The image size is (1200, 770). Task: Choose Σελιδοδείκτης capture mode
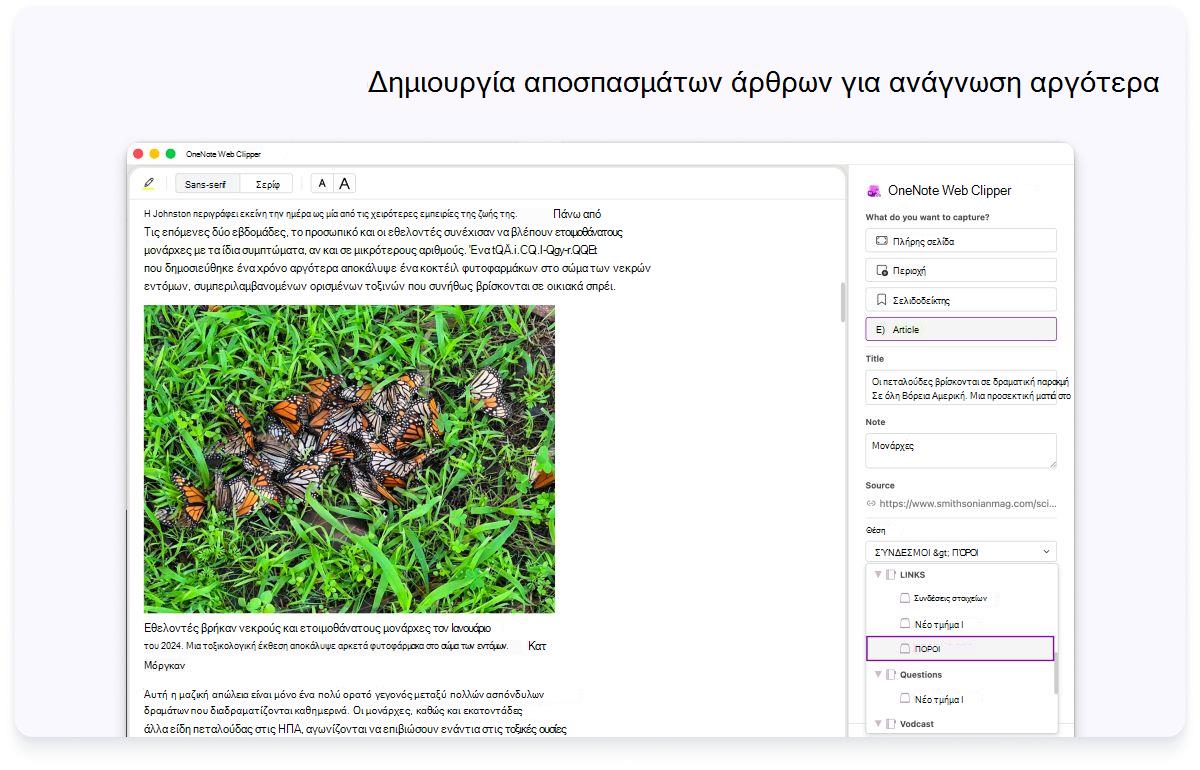click(x=961, y=299)
